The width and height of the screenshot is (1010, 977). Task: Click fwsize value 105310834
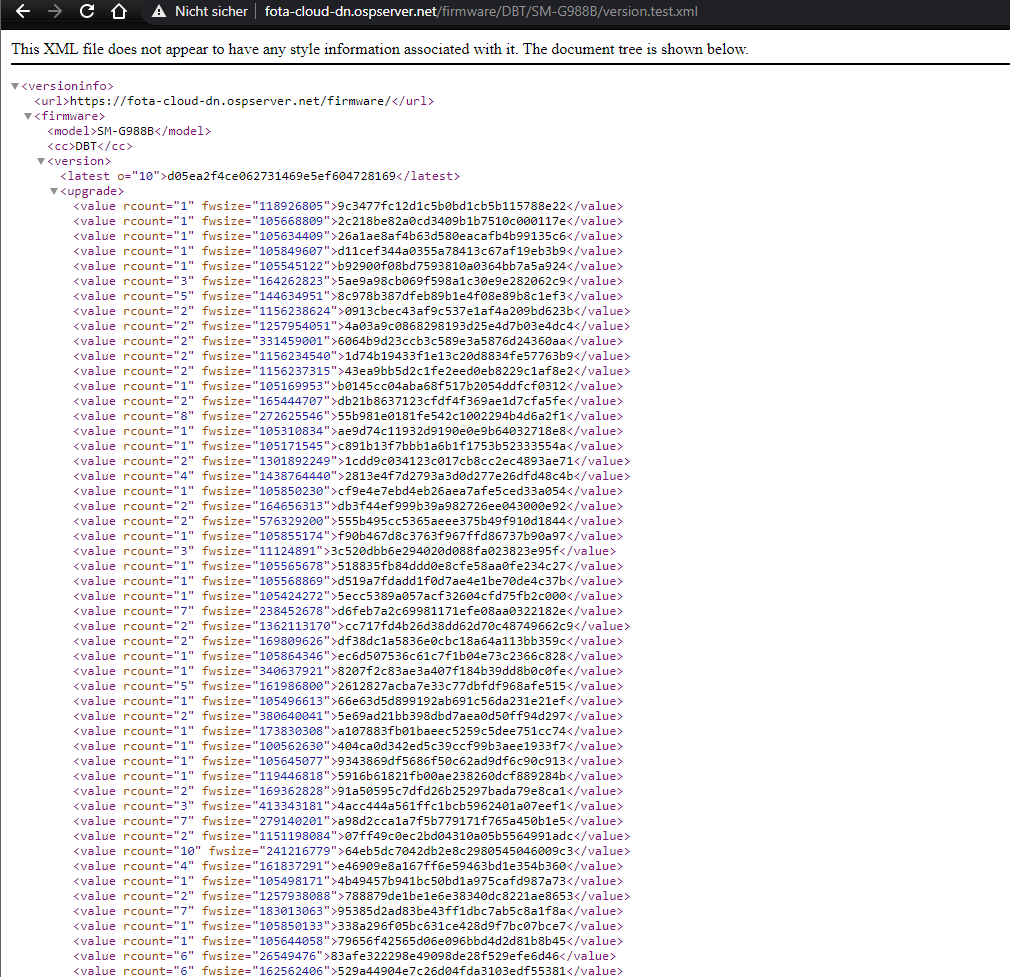[291, 431]
